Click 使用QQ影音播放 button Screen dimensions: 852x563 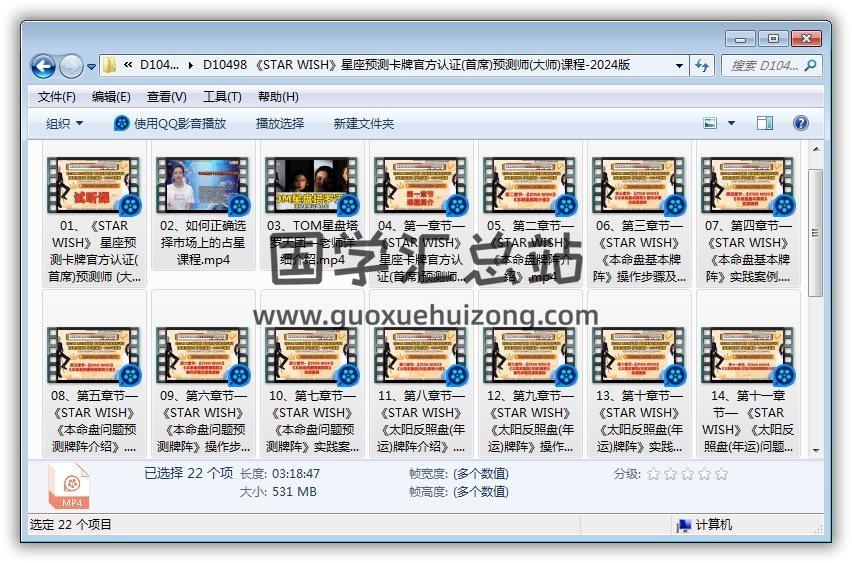[x=170, y=123]
